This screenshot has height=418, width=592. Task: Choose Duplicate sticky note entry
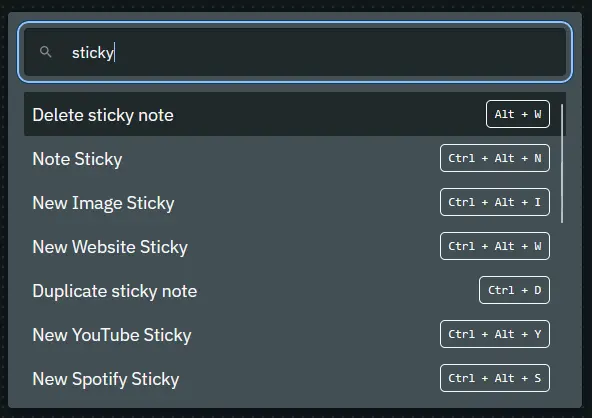[295, 290]
